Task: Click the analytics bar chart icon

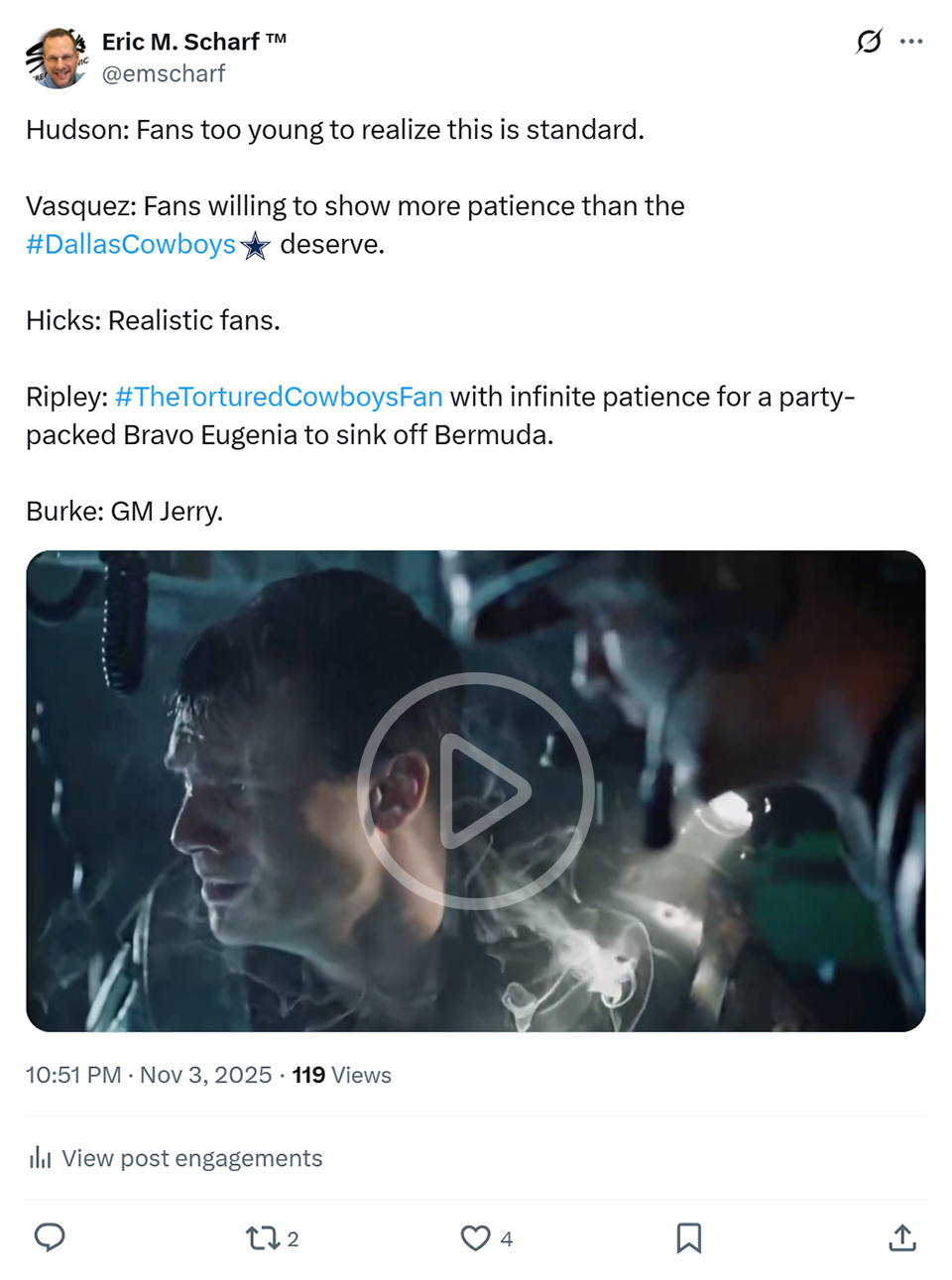Action: (40, 1158)
